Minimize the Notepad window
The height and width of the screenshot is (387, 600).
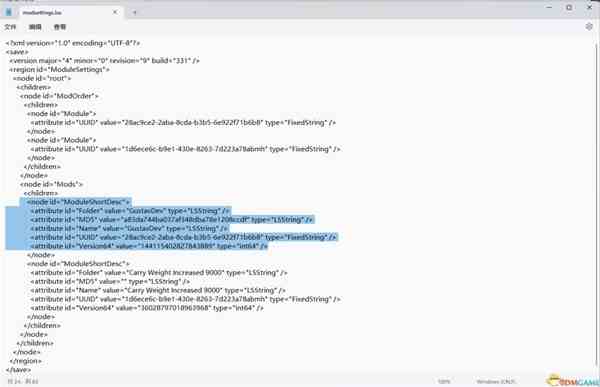pos(549,7)
